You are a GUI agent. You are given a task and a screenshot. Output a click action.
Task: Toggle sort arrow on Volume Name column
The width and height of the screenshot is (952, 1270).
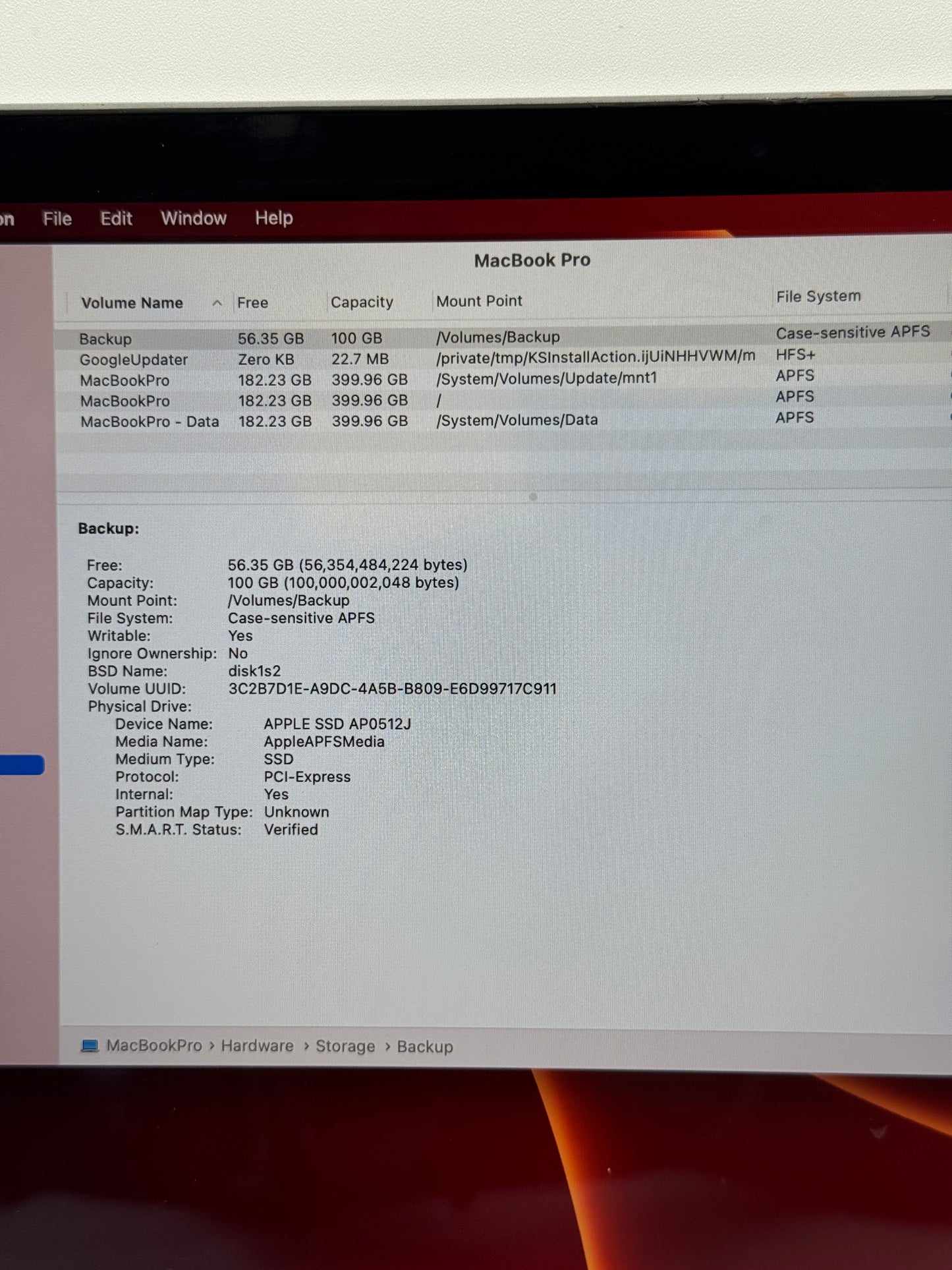coord(217,303)
